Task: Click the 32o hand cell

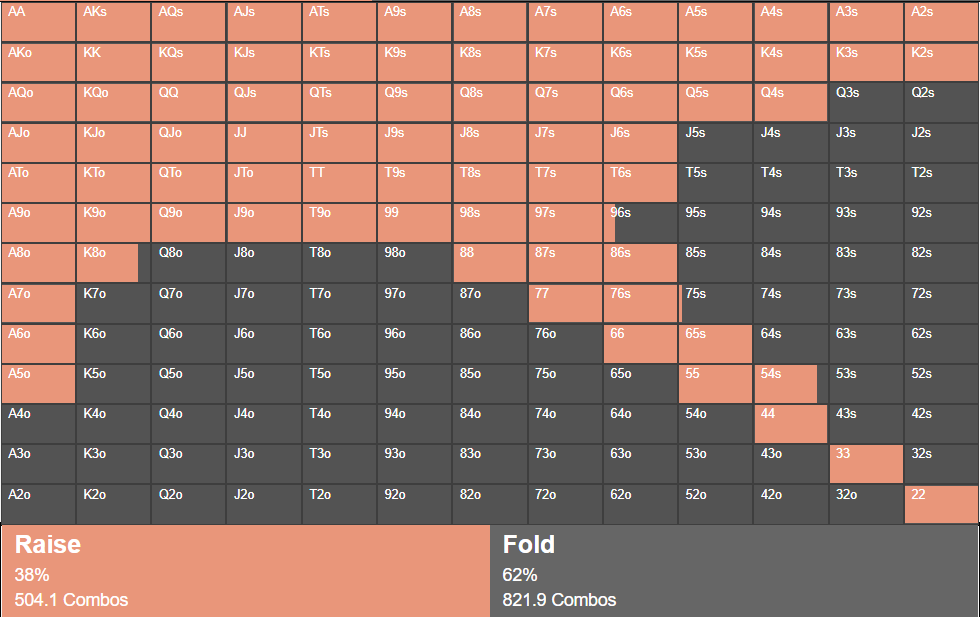Action: 866,504
